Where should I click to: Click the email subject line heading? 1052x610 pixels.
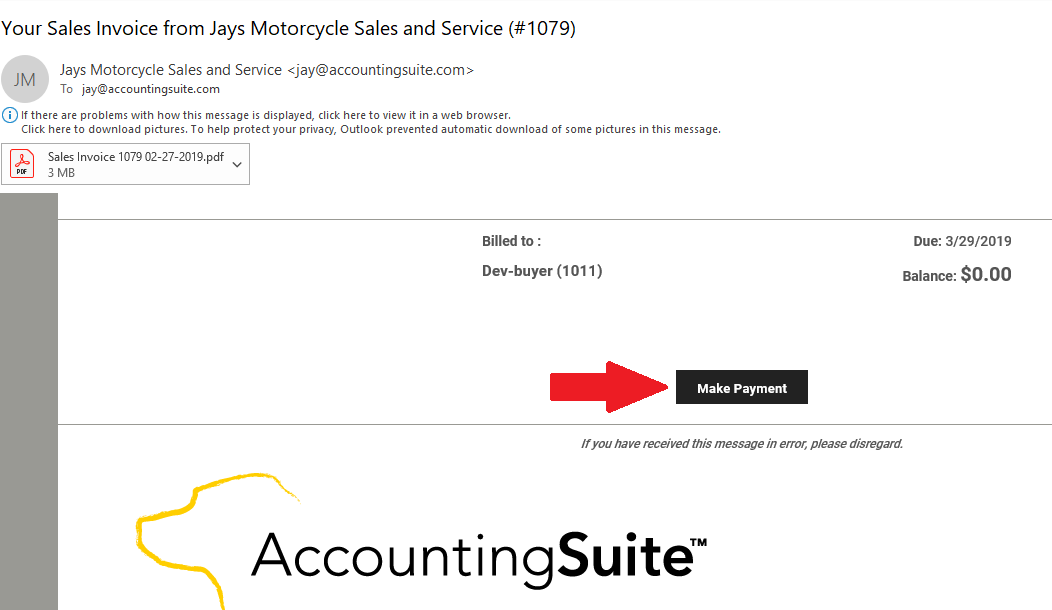tap(288, 28)
